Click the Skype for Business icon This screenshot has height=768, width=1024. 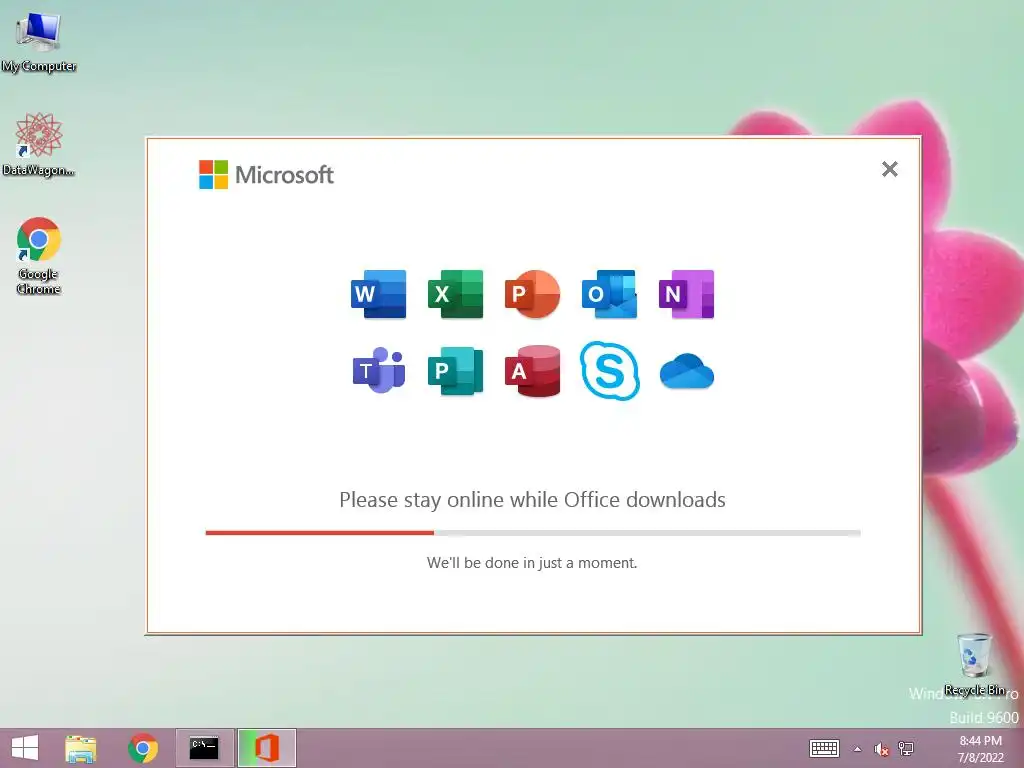pyautogui.click(x=609, y=370)
